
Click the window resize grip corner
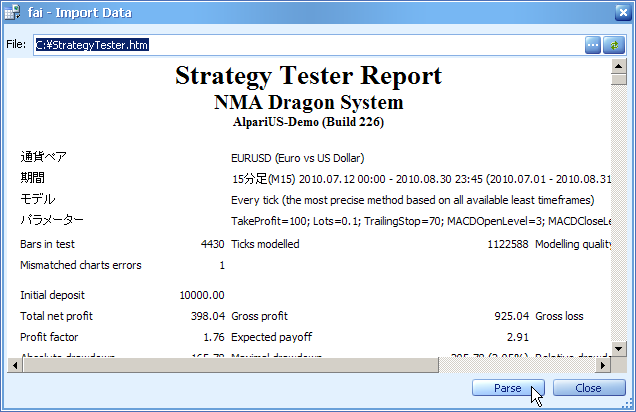[627, 403]
